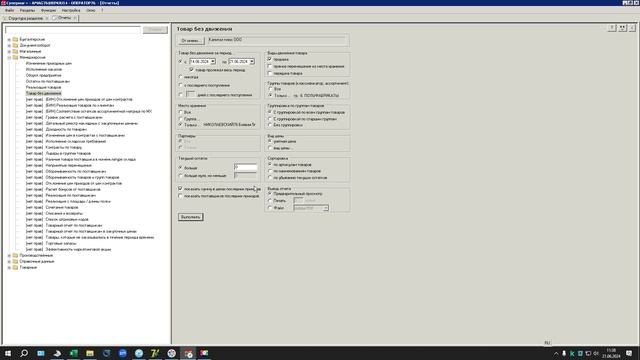Enable показать поставщиков последних приходов checkbox
Image resolution: width=640 pixels, height=360 pixels.
[x=180, y=196]
